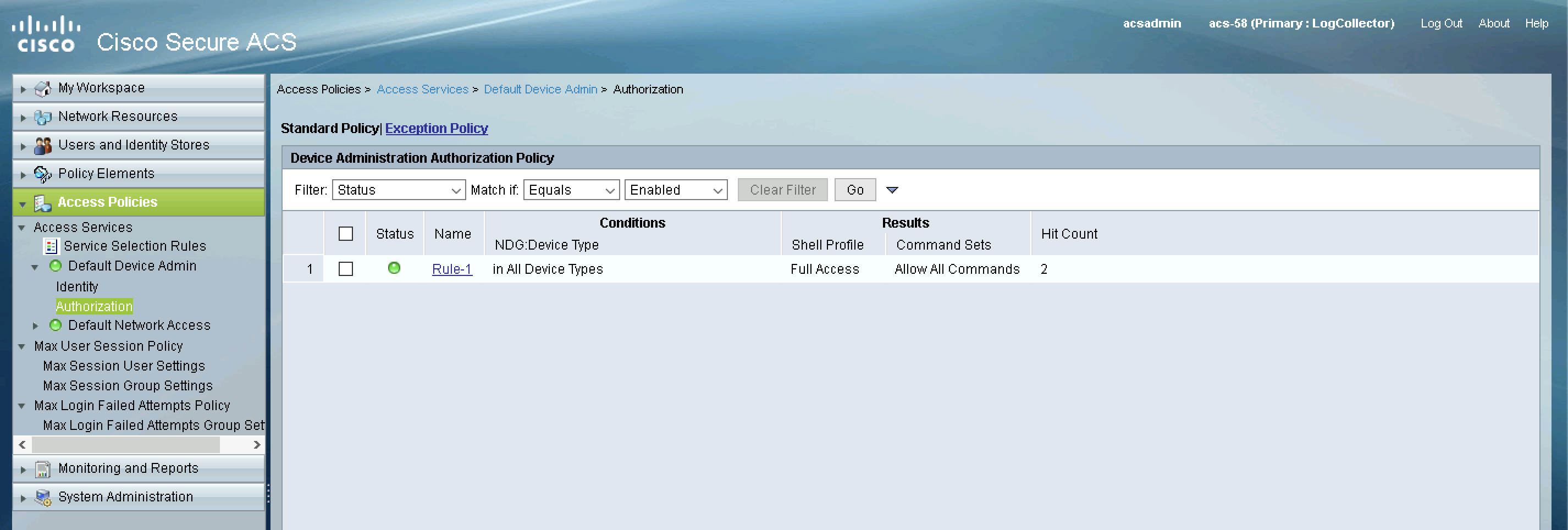
Task: Click the green status icon for Rule-1
Action: pyautogui.click(x=394, y=268)
